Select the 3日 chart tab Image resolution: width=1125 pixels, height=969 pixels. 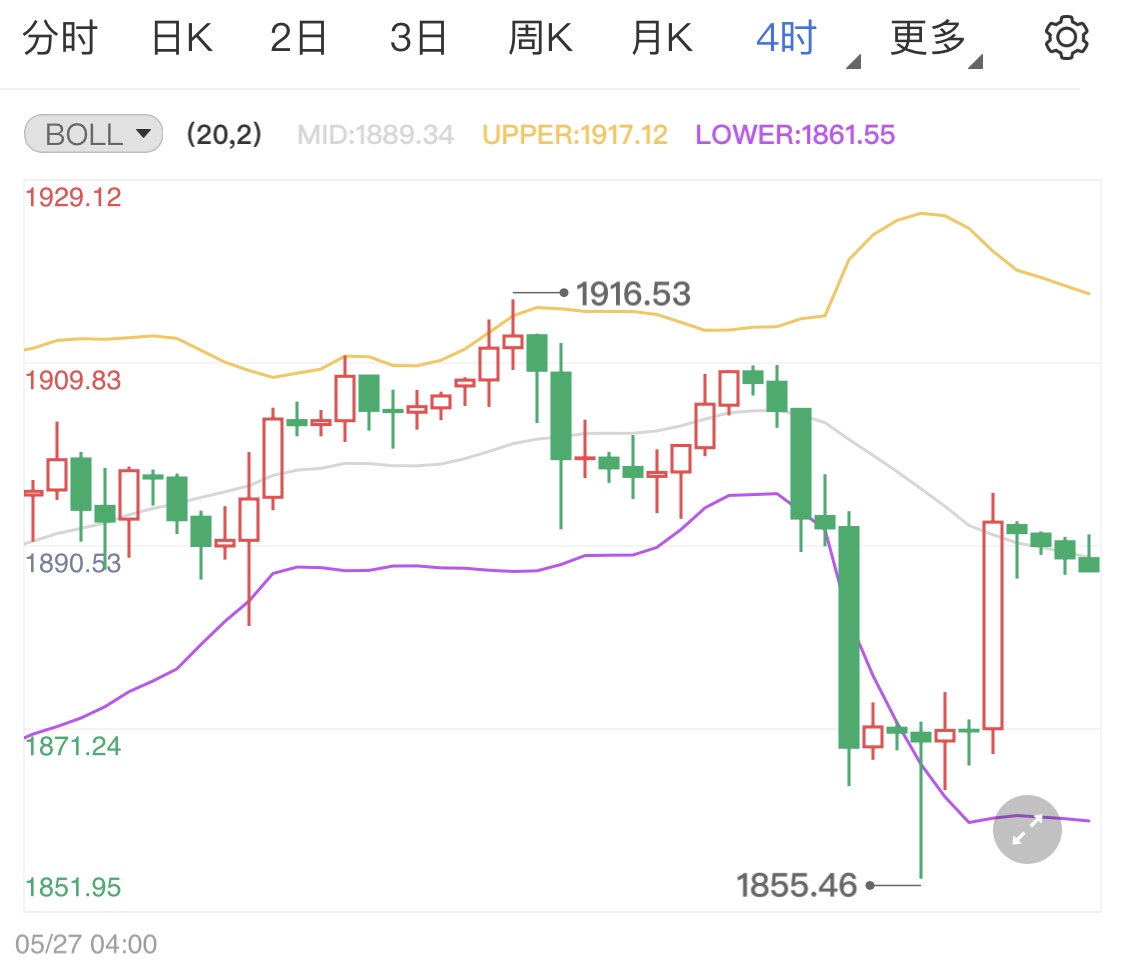(x=418, y=38)
